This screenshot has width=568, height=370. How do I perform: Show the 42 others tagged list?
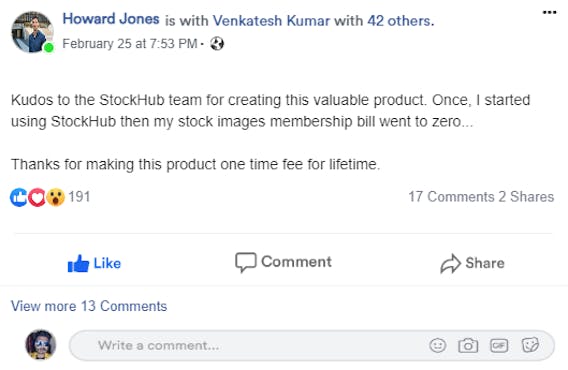click(401, 21)
